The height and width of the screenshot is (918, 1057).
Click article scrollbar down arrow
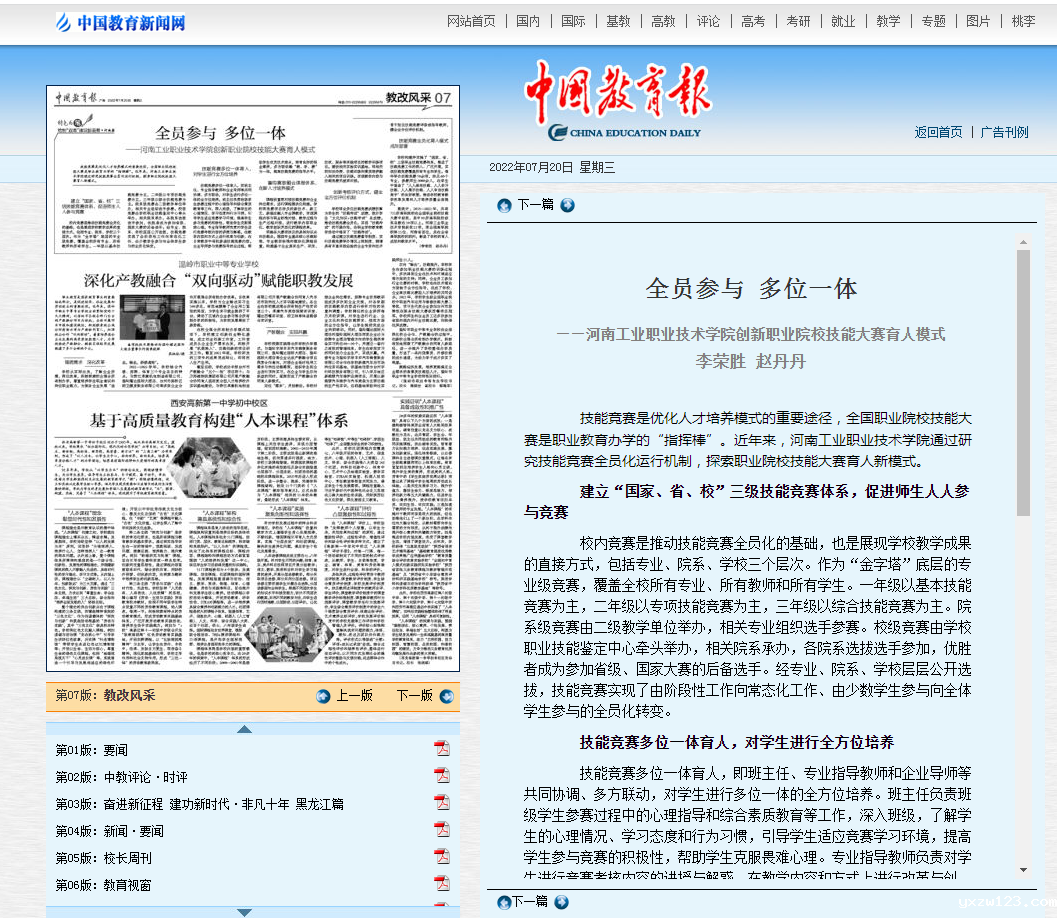1023,870
